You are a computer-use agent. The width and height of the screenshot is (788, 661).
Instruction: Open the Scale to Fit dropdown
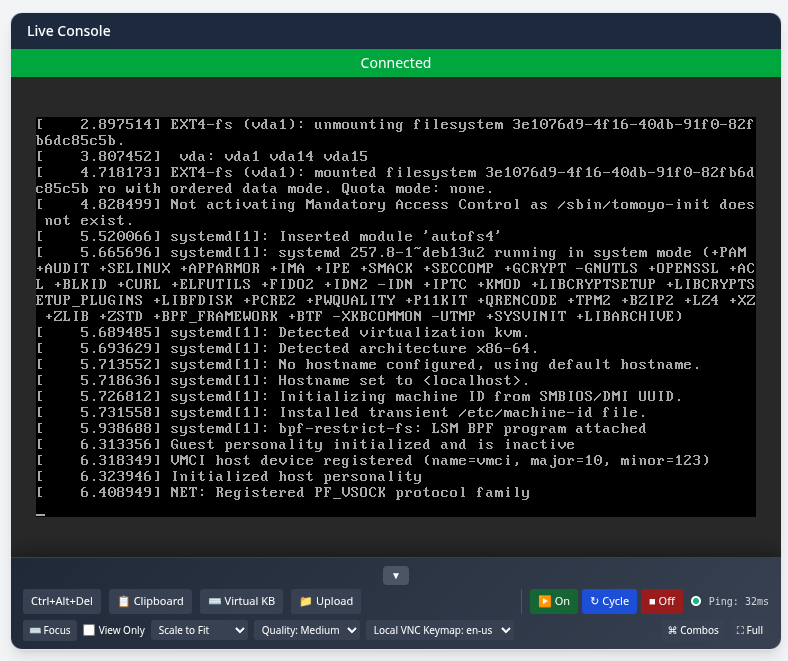[x=199, y=630]
